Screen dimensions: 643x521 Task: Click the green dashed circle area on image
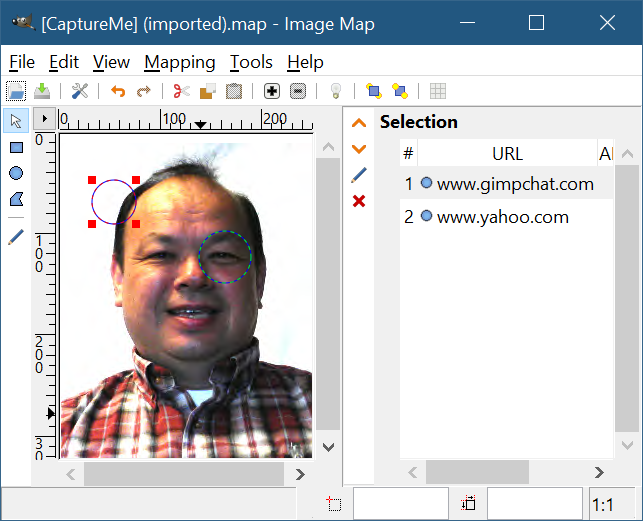[225, 257]
